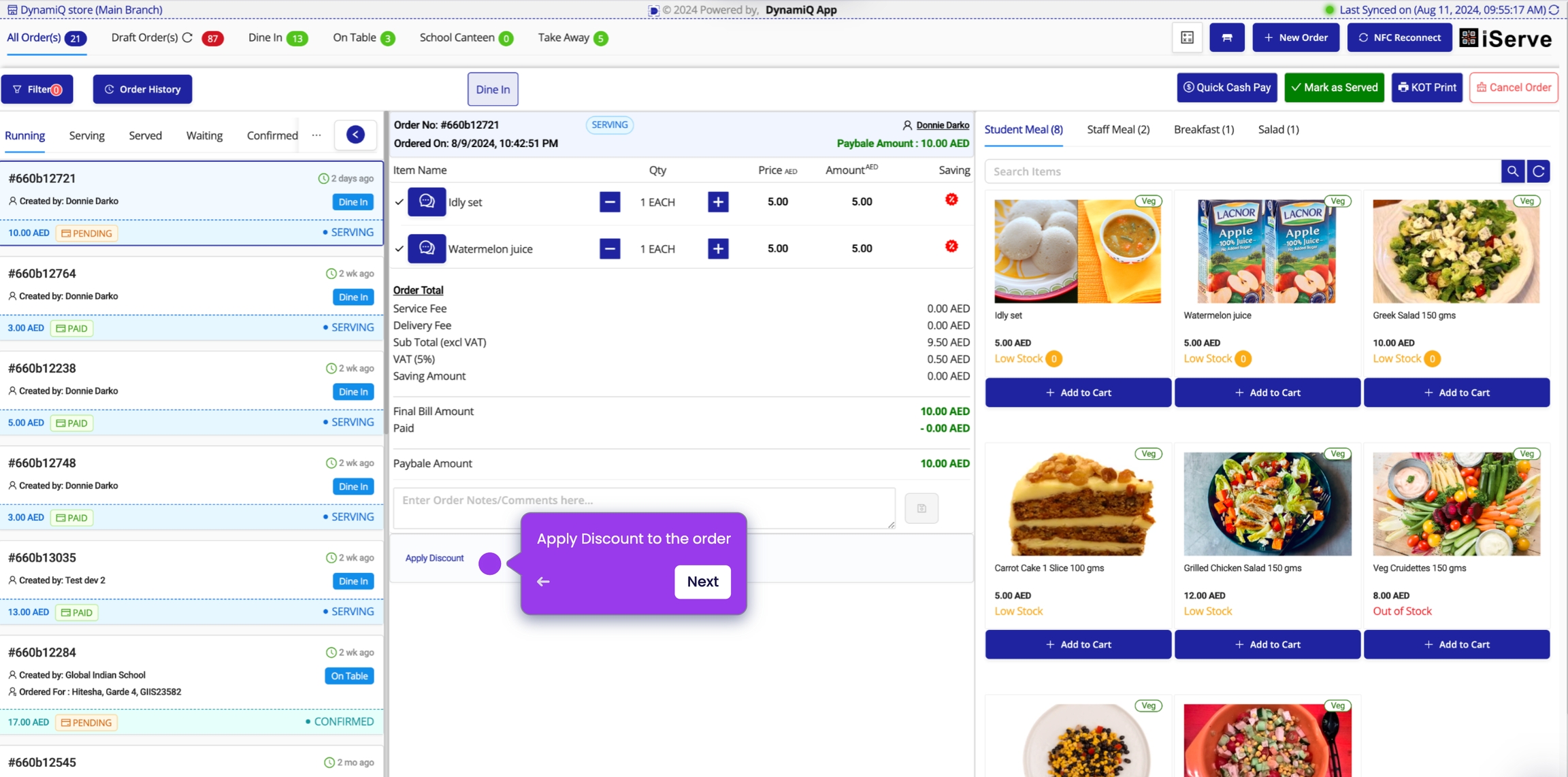
Task: Toggle the checkmark next to Idly set
Action: (x=399, y=202)
